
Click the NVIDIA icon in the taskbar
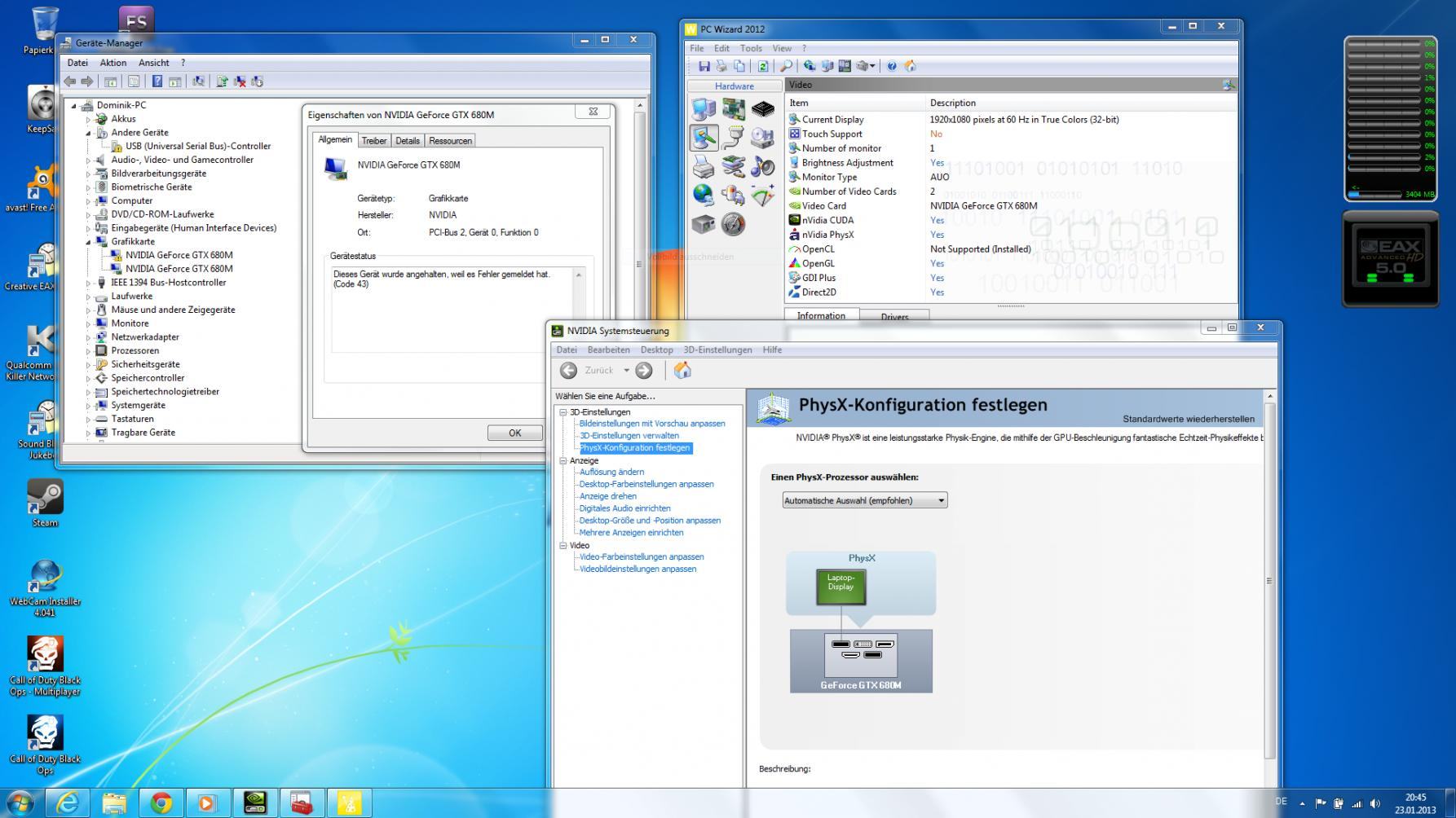(254, 803)
